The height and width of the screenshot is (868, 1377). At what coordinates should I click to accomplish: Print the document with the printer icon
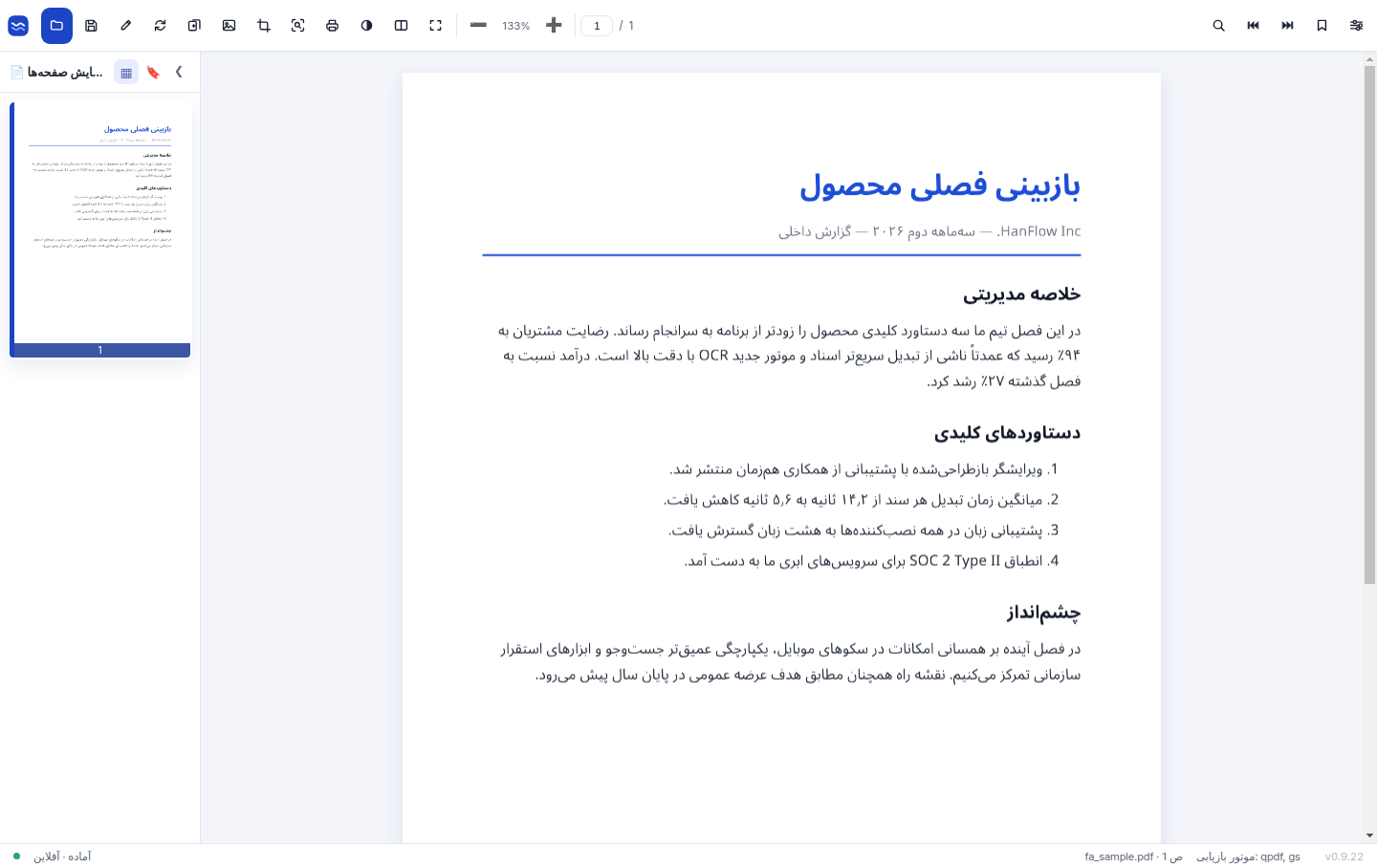(332, 26)
